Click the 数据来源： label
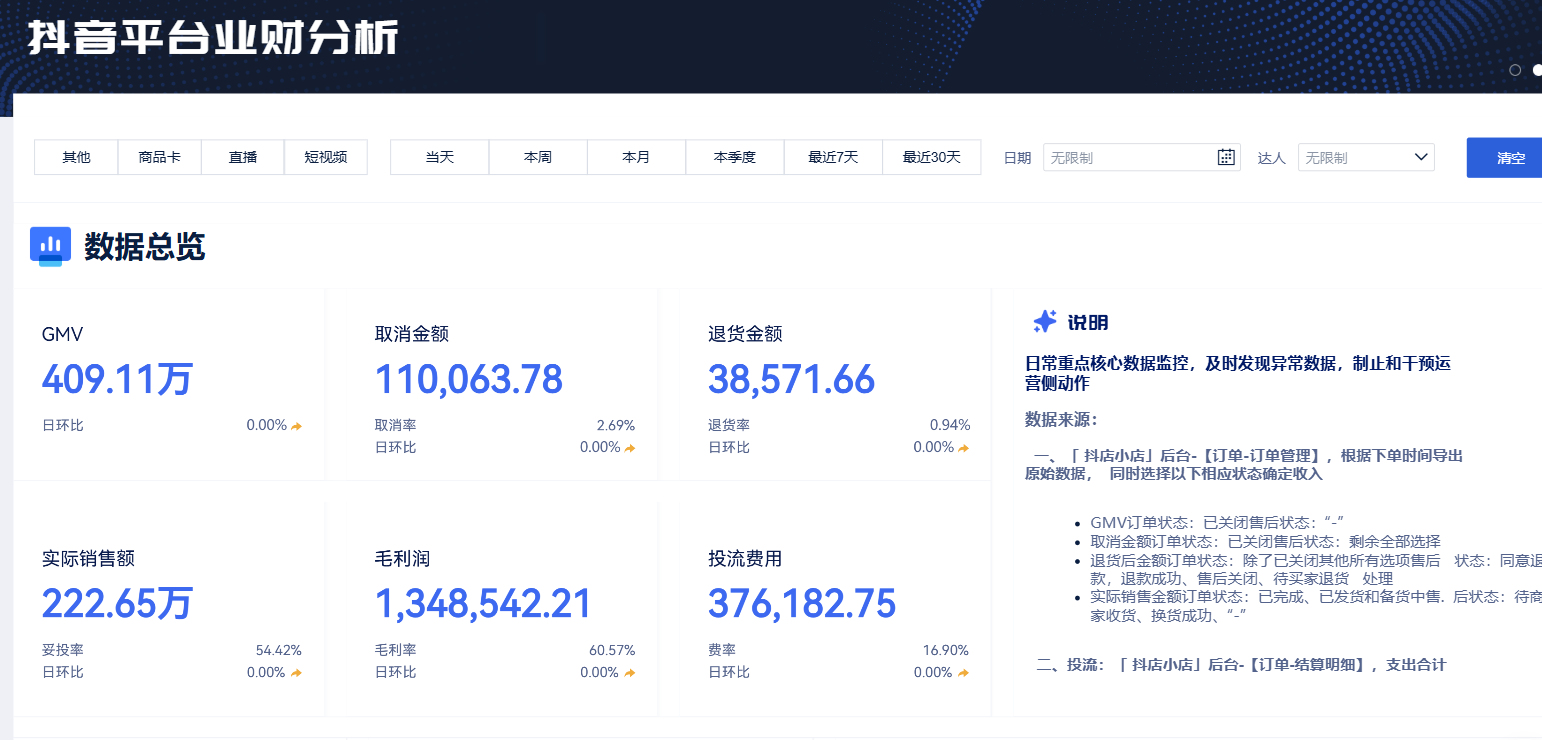The width and height of the screenshot is (1542, 740). pos(1061,419)
